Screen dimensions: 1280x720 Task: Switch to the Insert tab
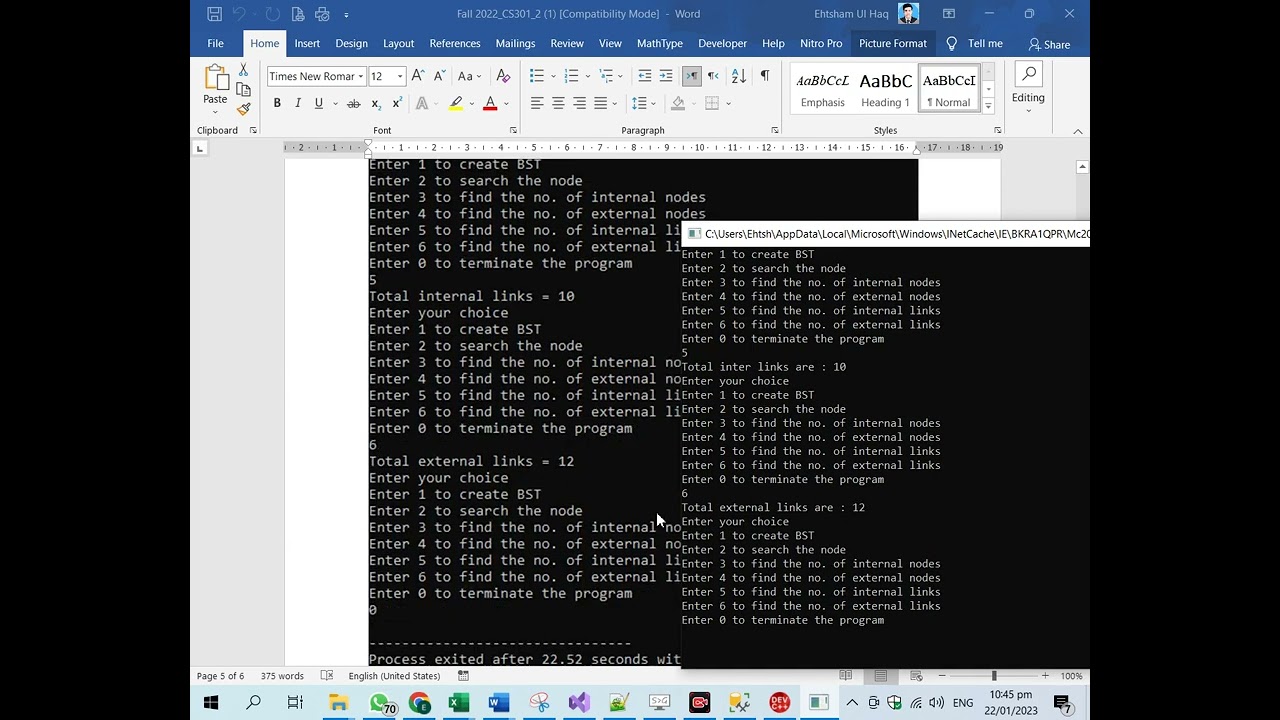307,43
